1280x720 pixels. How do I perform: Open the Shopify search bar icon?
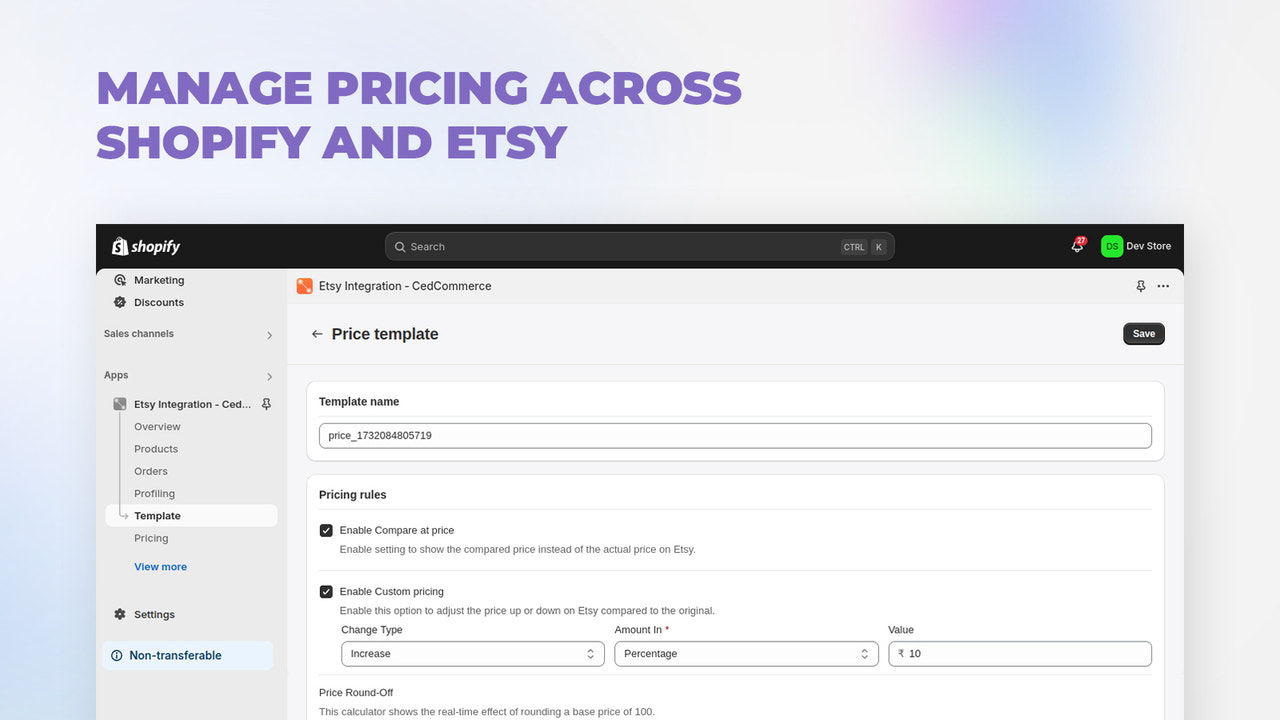point(401,246)
